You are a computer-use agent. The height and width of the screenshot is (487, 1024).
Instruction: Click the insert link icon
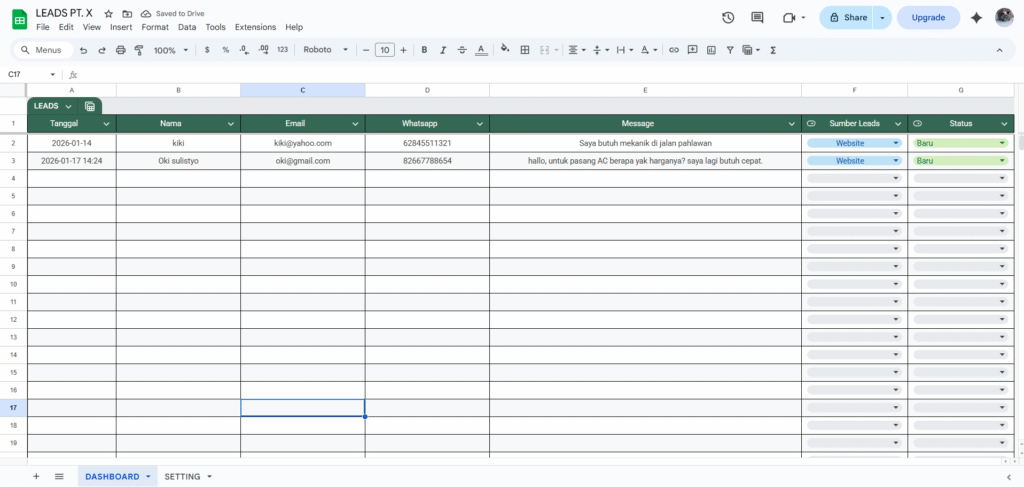(x=673, y=50)
